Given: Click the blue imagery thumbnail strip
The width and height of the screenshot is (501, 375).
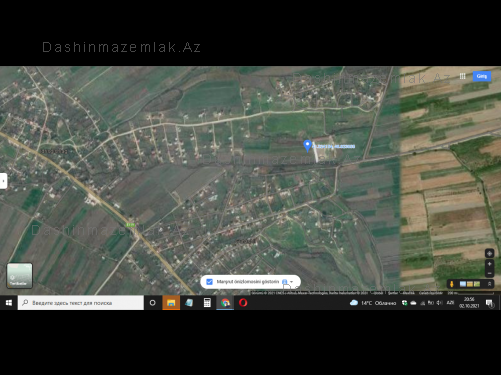Looking at the screenshot, I should click(x=463, y=284).
